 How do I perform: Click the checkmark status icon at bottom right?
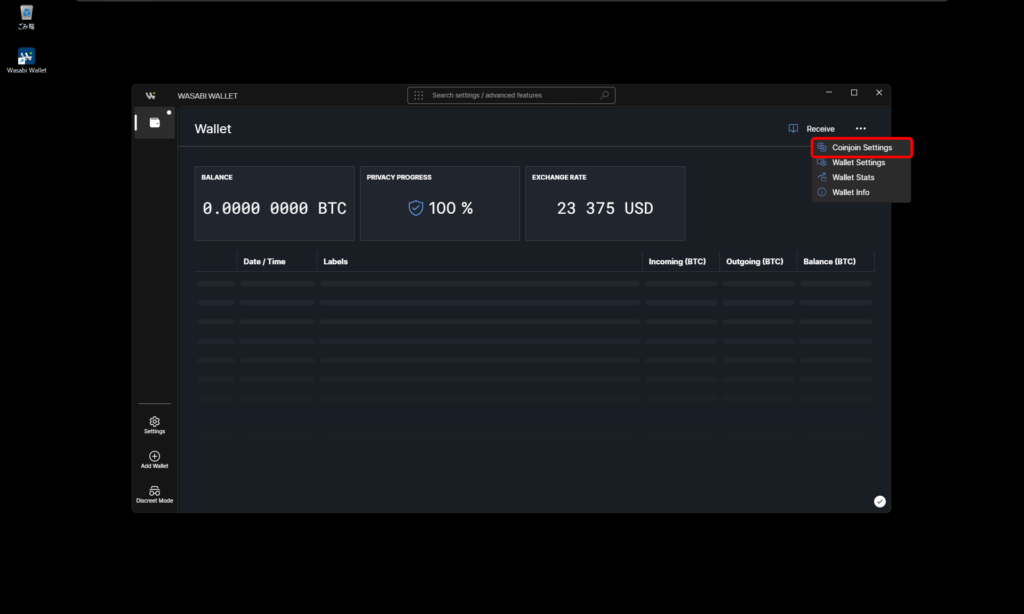(x=880, y=502)
